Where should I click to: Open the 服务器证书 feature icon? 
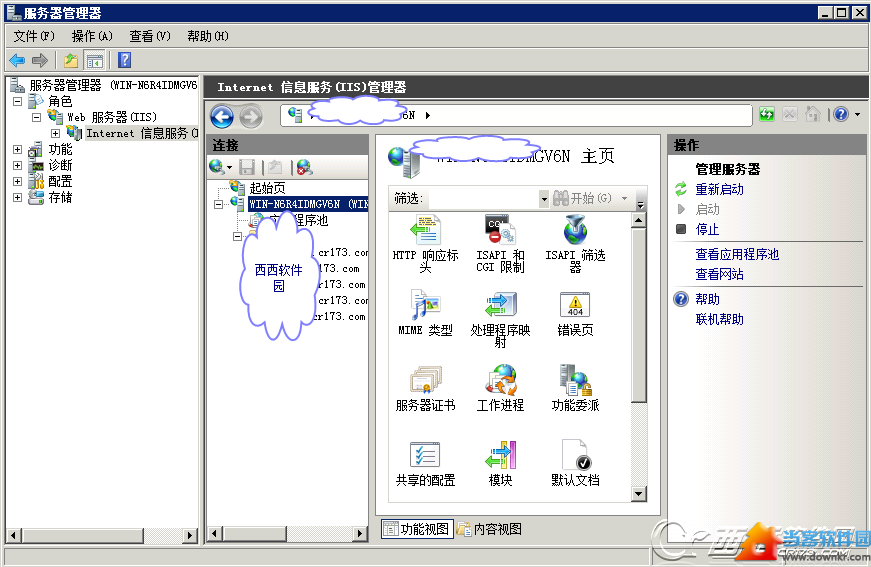click(x=426, y=380)
